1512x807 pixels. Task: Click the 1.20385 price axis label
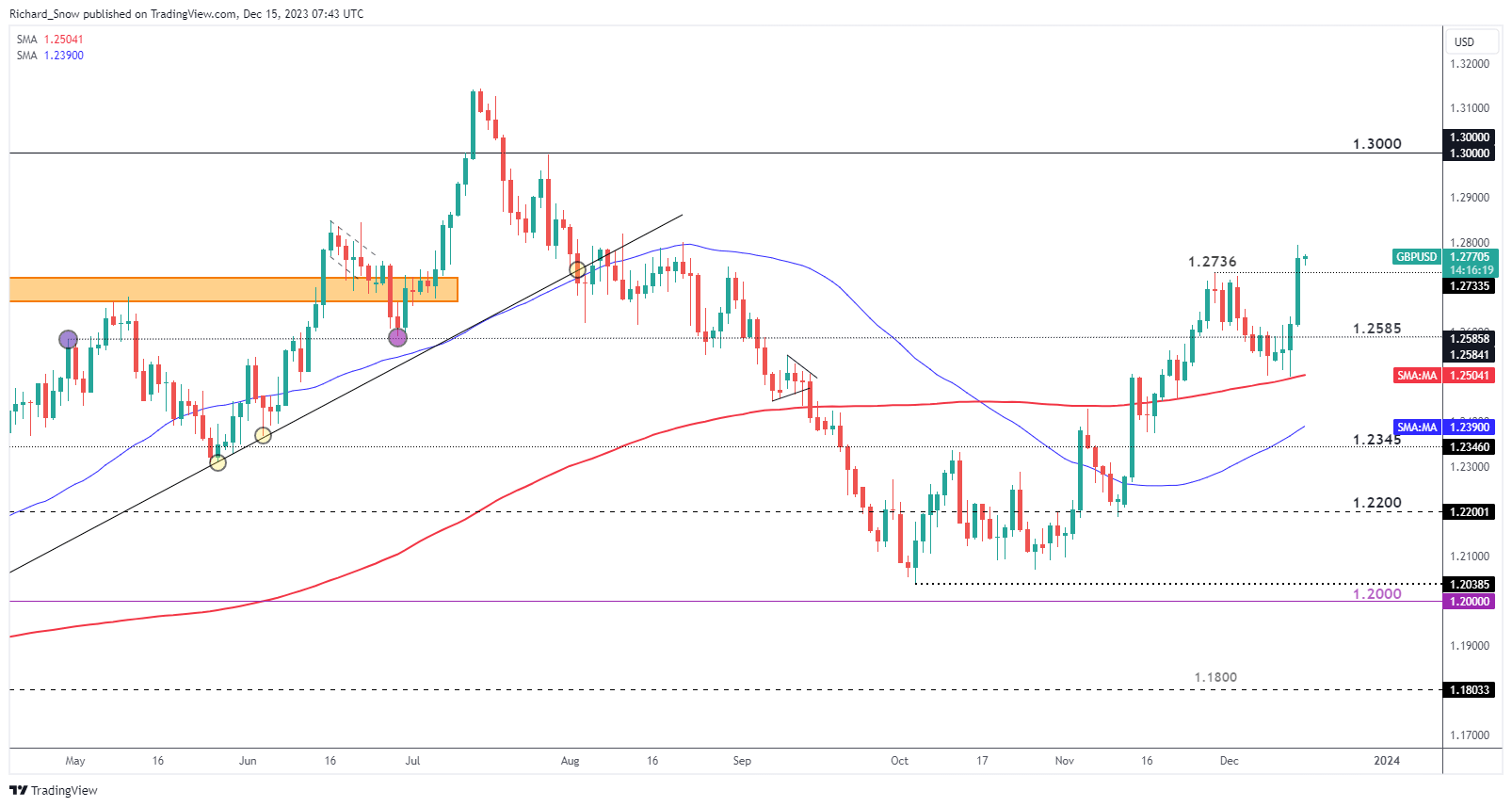pyautogui.click(x=1469, y=585)
